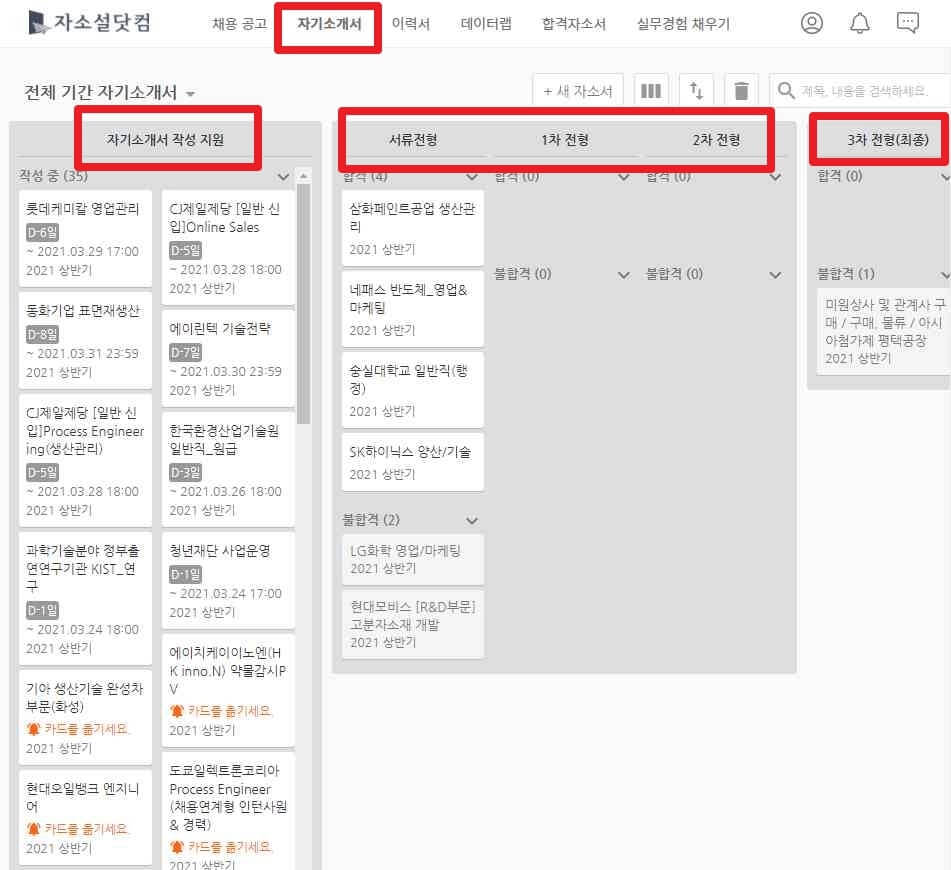Open the LG화학 영업/마케팅 card
951x870 pixels.
tap(412, 559)
